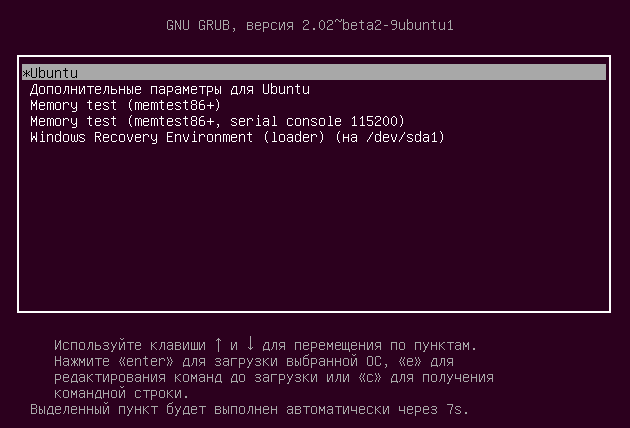Pick the memtest86+ serial console 115200 entry
Screen dimensions: 630x428
pyautogui.click(x=217, y=121)
